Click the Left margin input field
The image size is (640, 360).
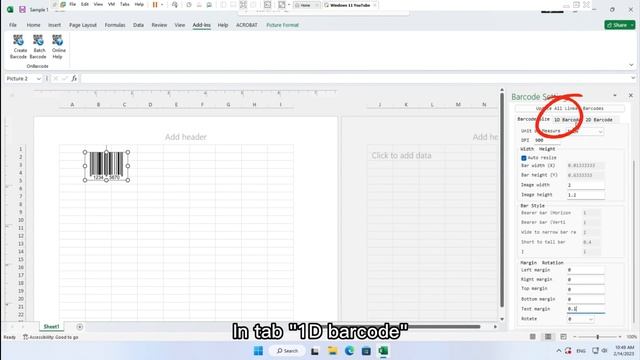coord(586,270)
